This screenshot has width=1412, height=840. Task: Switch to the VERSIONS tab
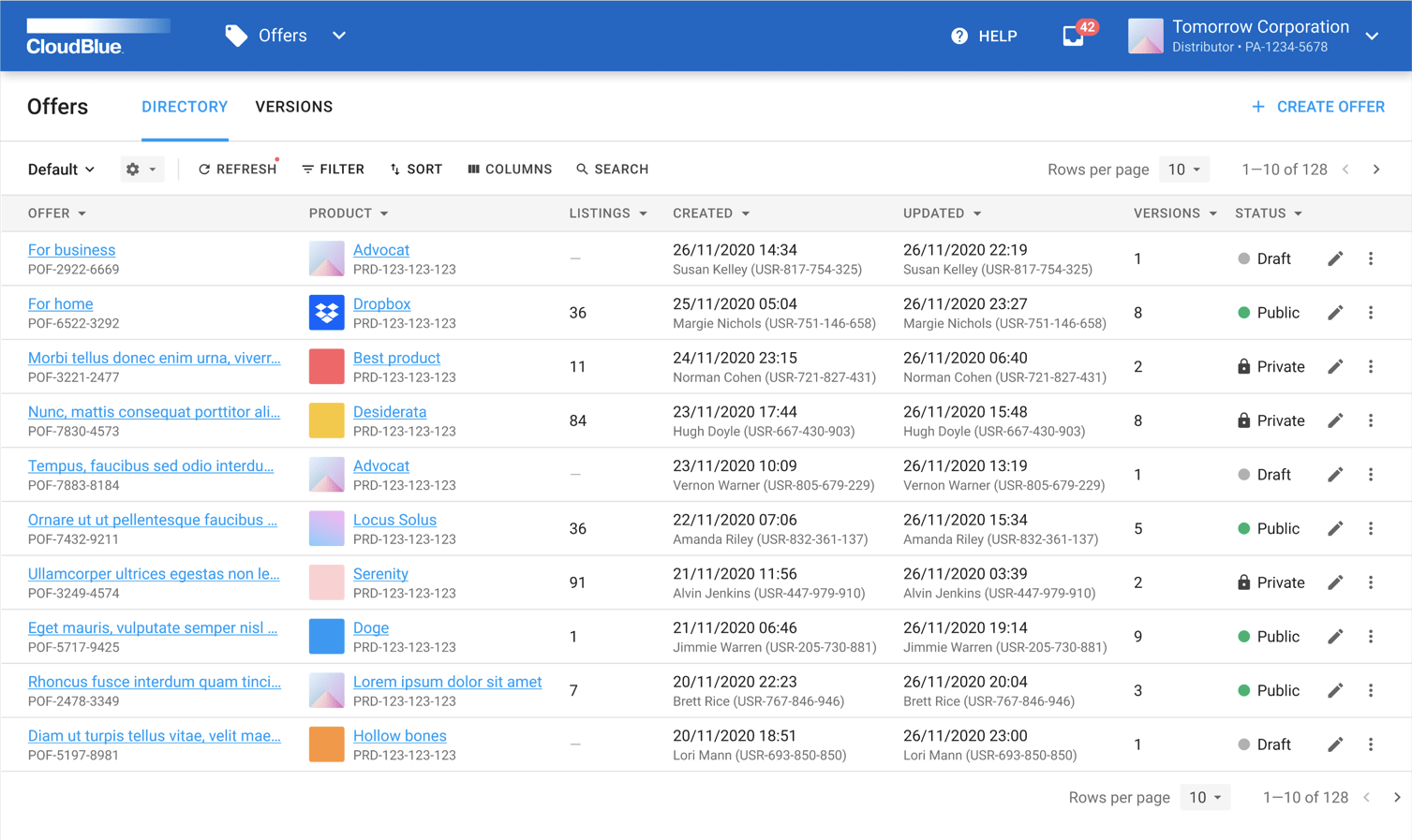pyautogui.click(x=293, y=107)
